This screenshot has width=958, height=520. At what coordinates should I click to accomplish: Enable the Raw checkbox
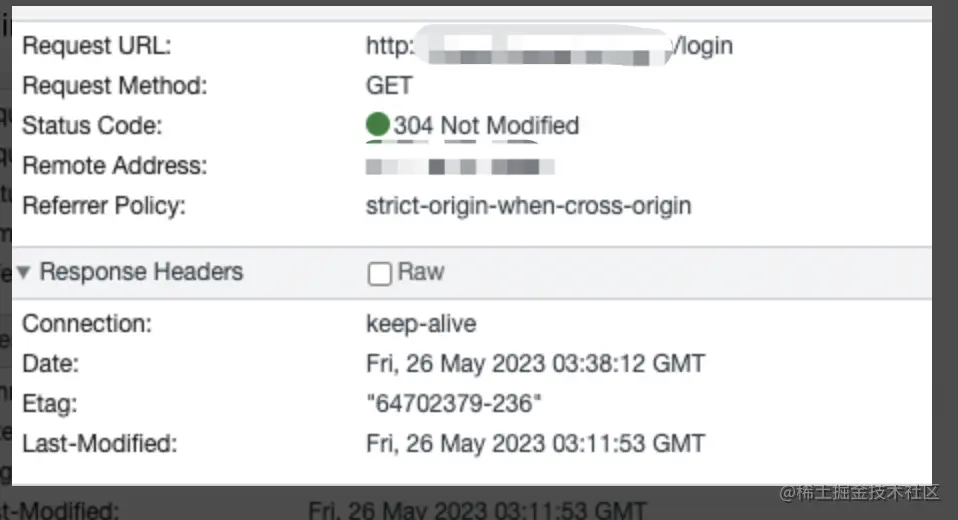pyautogui.click(x=379, y=273)
